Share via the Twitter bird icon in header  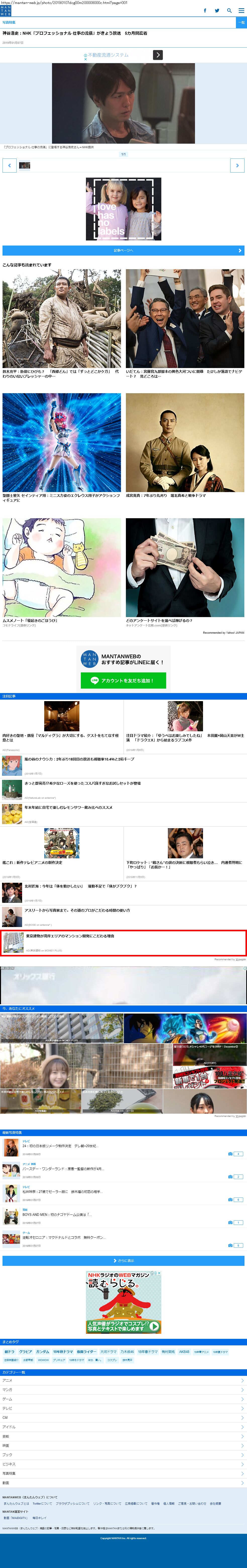pyautogui.click(x=217, y=10)
